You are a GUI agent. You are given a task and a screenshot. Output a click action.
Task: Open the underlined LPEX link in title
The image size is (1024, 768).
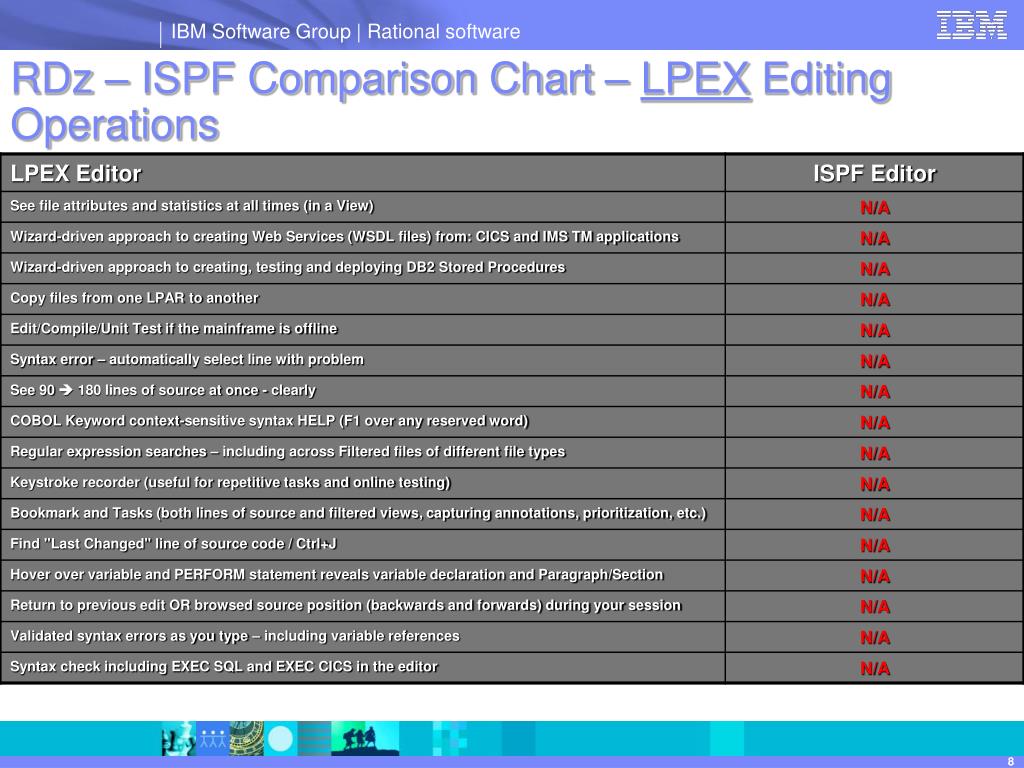point(696,80)
